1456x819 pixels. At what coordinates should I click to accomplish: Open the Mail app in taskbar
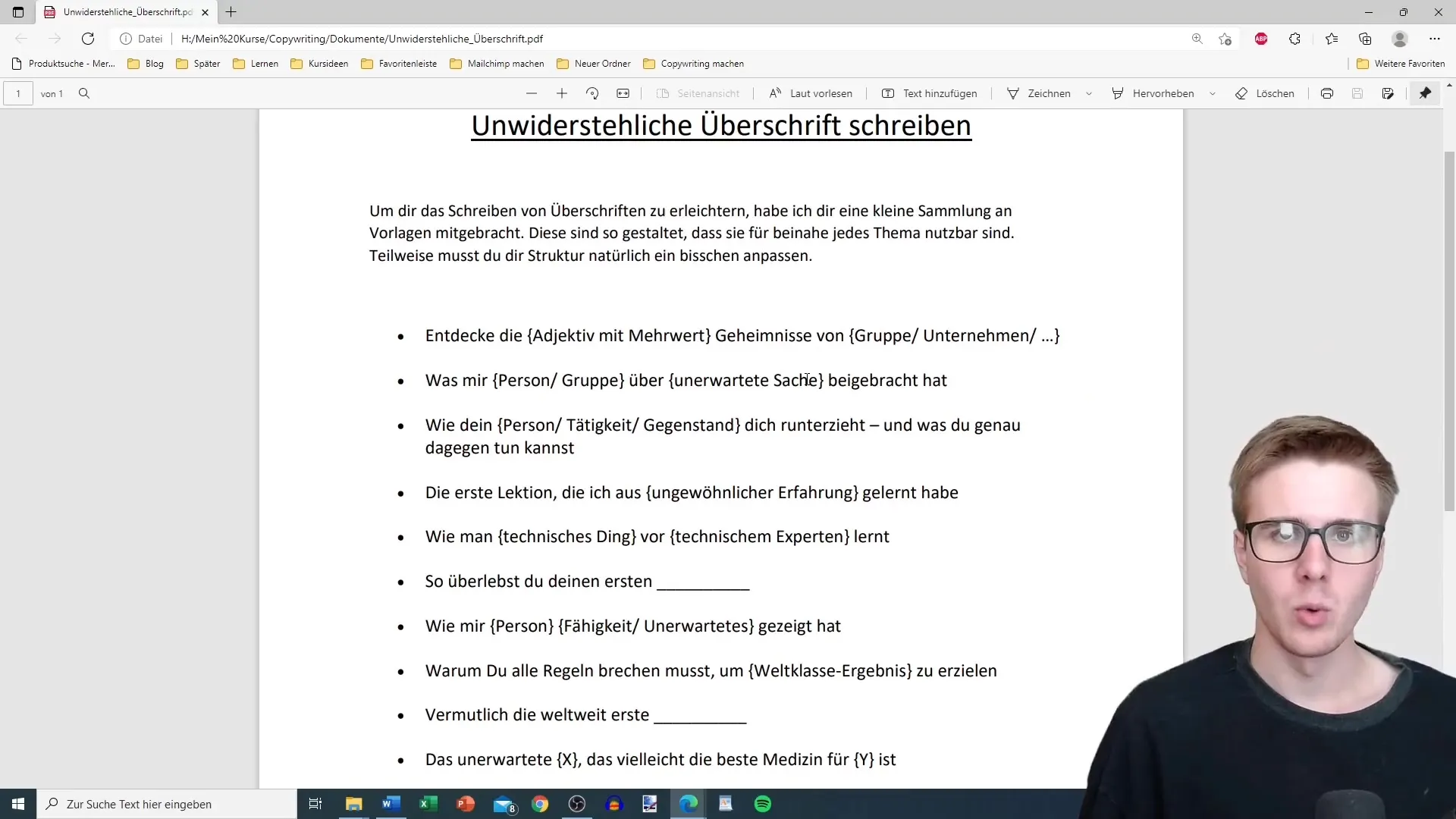[x=504, y=804]
